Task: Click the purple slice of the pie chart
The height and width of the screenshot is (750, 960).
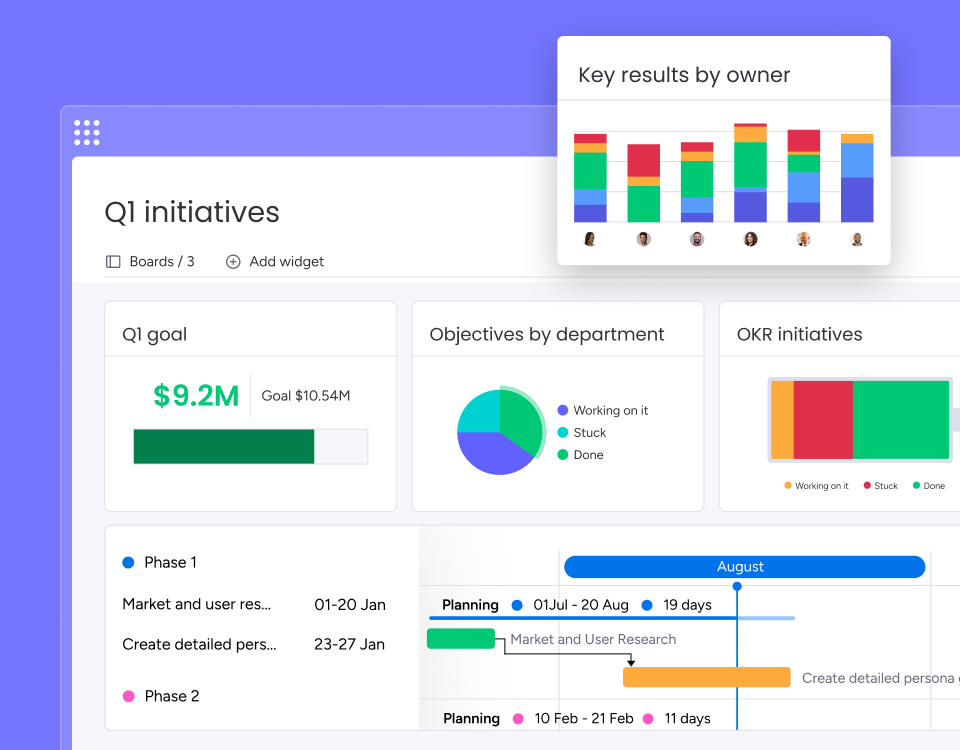Action: (493, 454)
